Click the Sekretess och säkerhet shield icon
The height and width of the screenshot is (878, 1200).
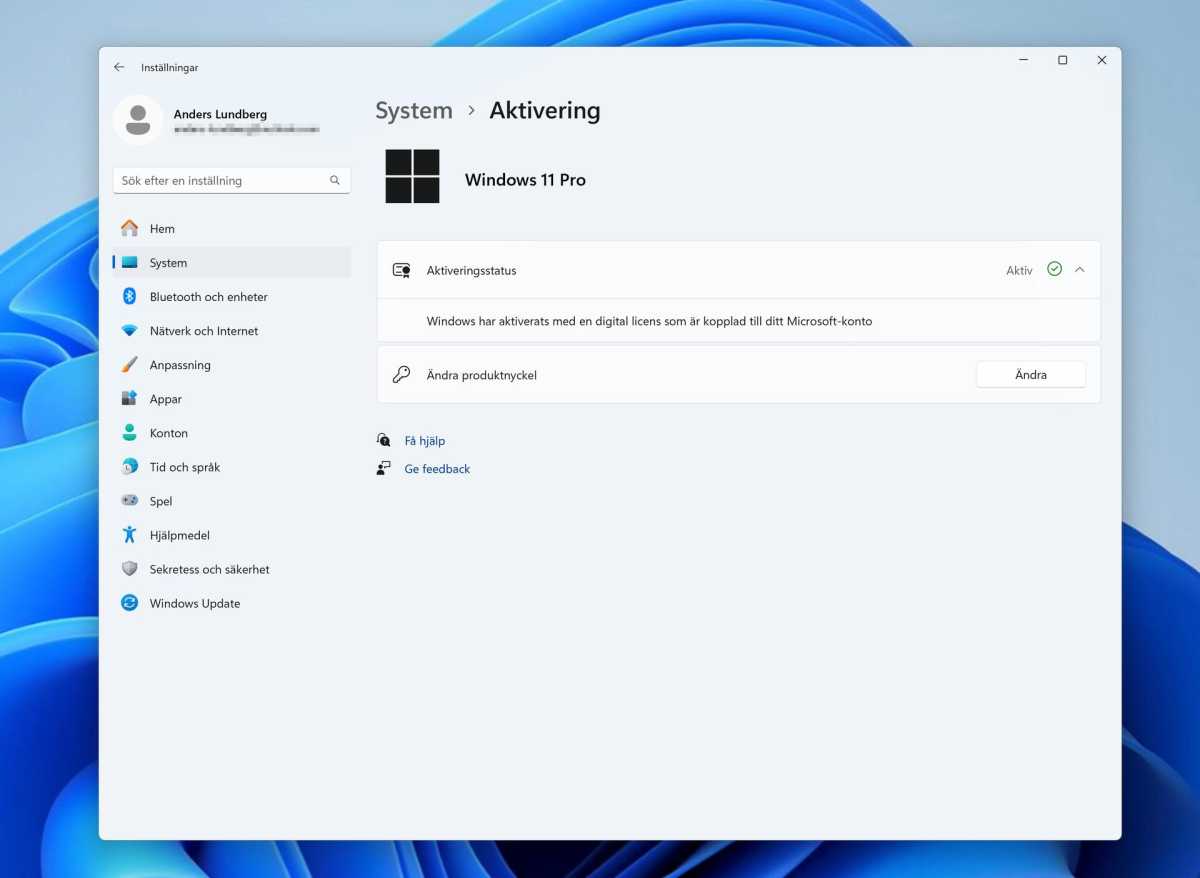pyautogui.click(x=129, y=568)
